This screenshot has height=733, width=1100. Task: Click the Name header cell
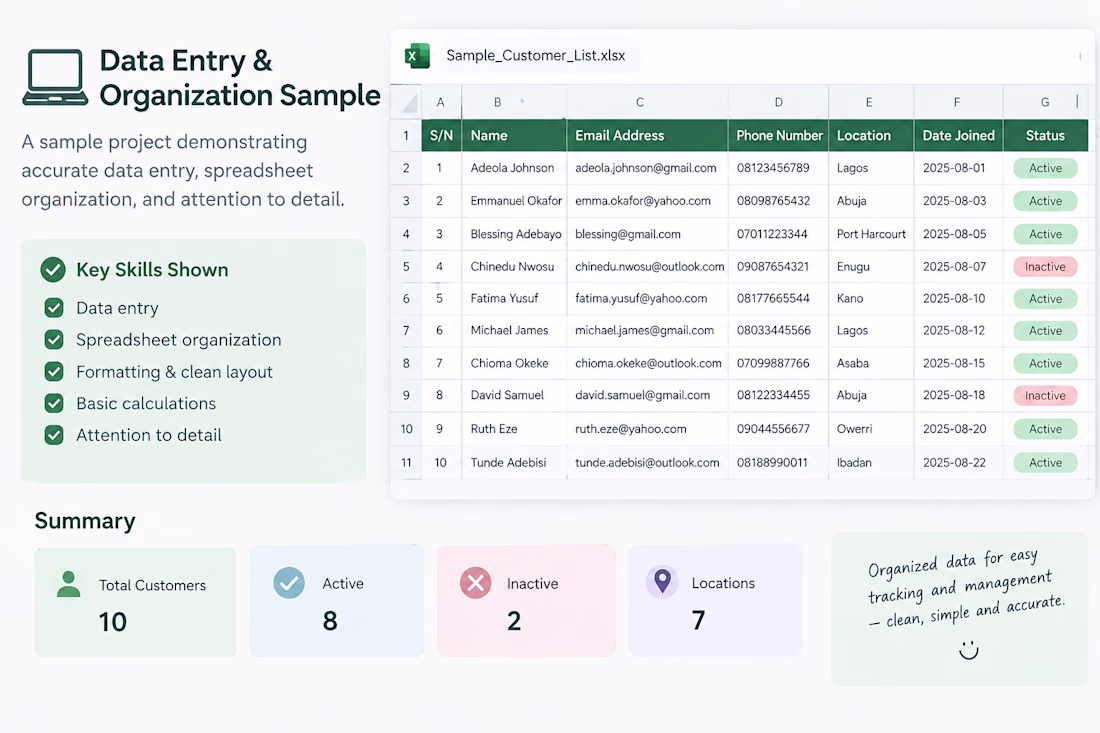pos(514,135)
